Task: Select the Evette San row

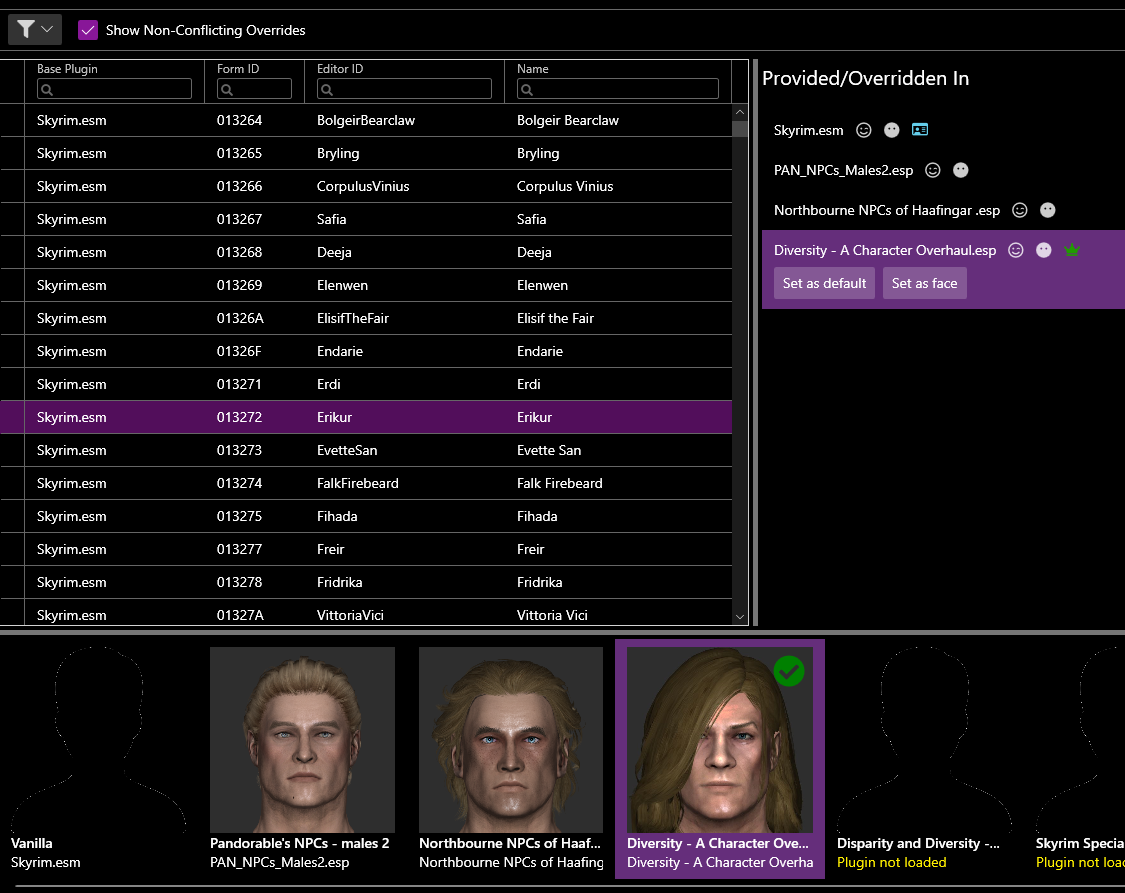Action: pos(366,450)
